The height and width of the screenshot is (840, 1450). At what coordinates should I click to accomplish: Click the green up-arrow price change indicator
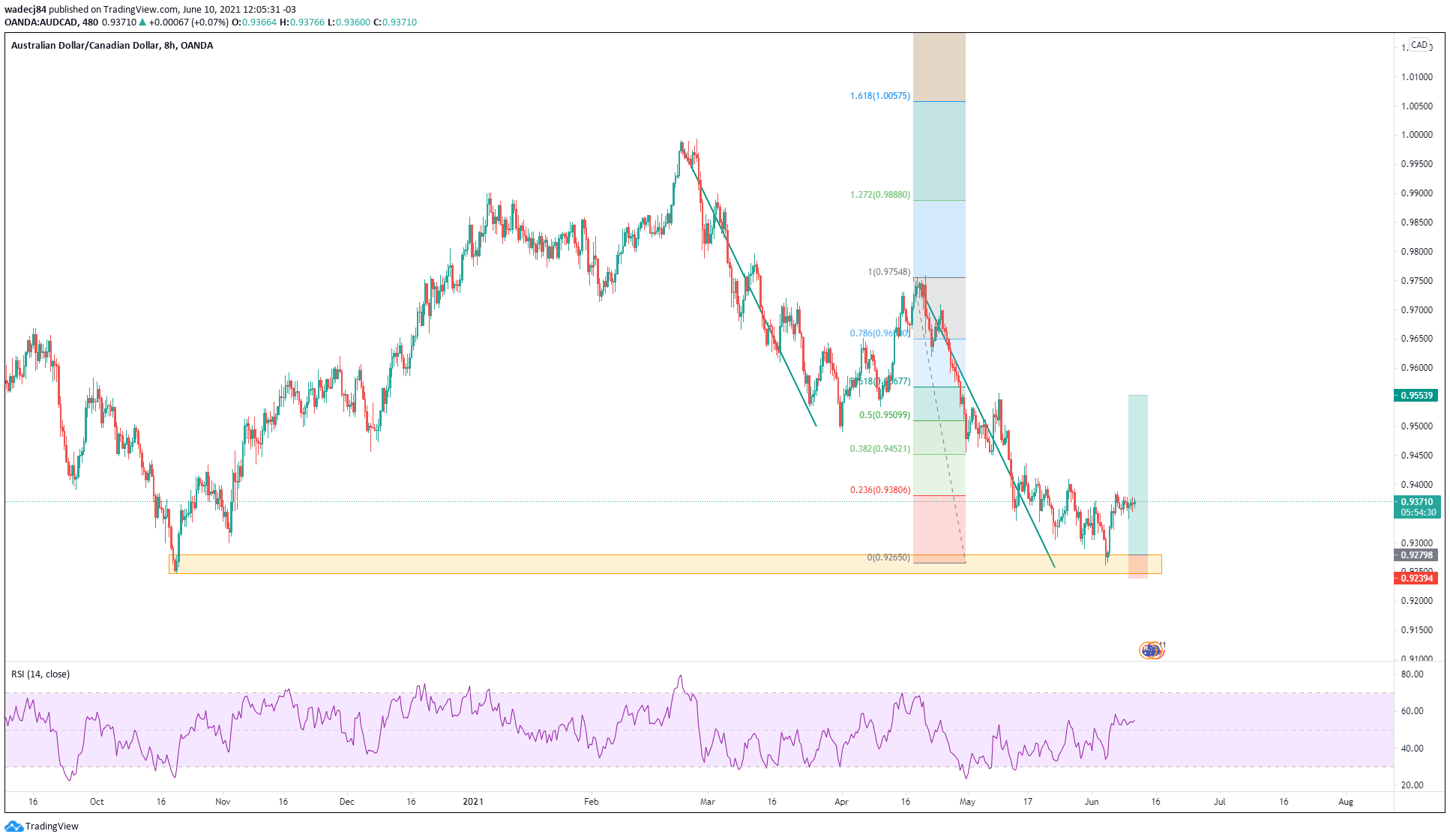[143, 22]
